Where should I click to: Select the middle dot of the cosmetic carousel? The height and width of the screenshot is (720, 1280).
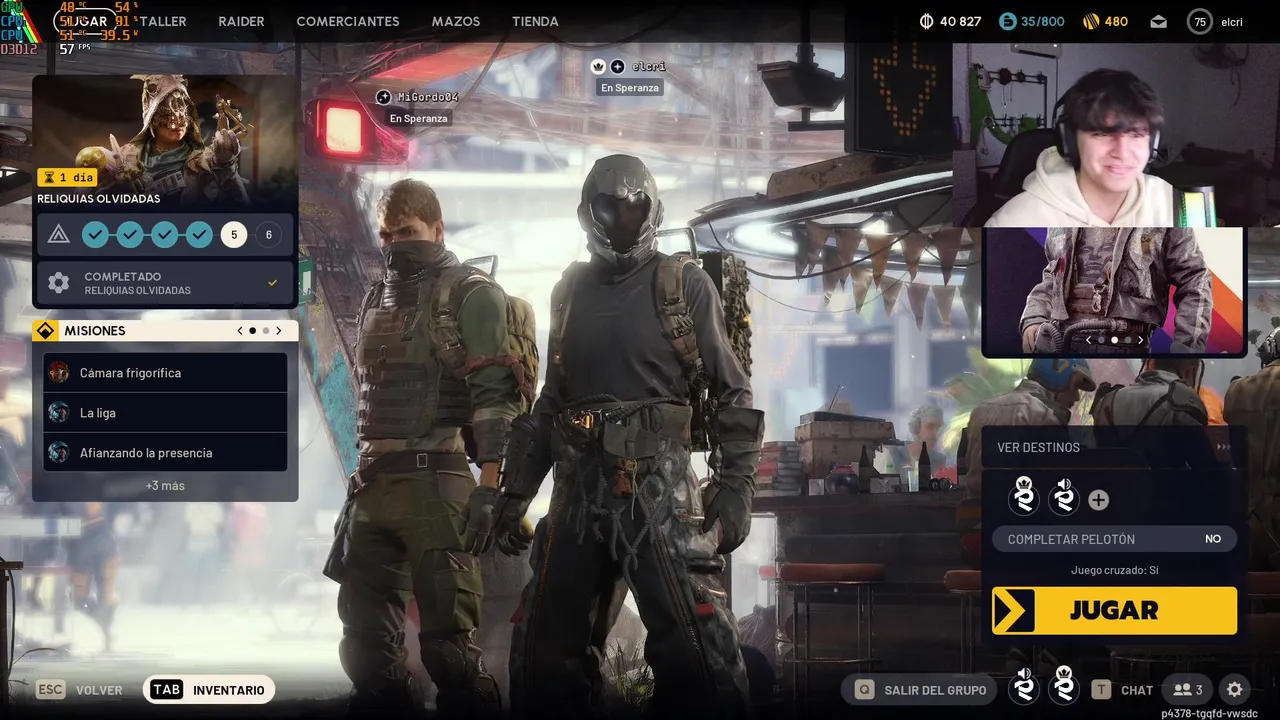tap(1115, 340)
